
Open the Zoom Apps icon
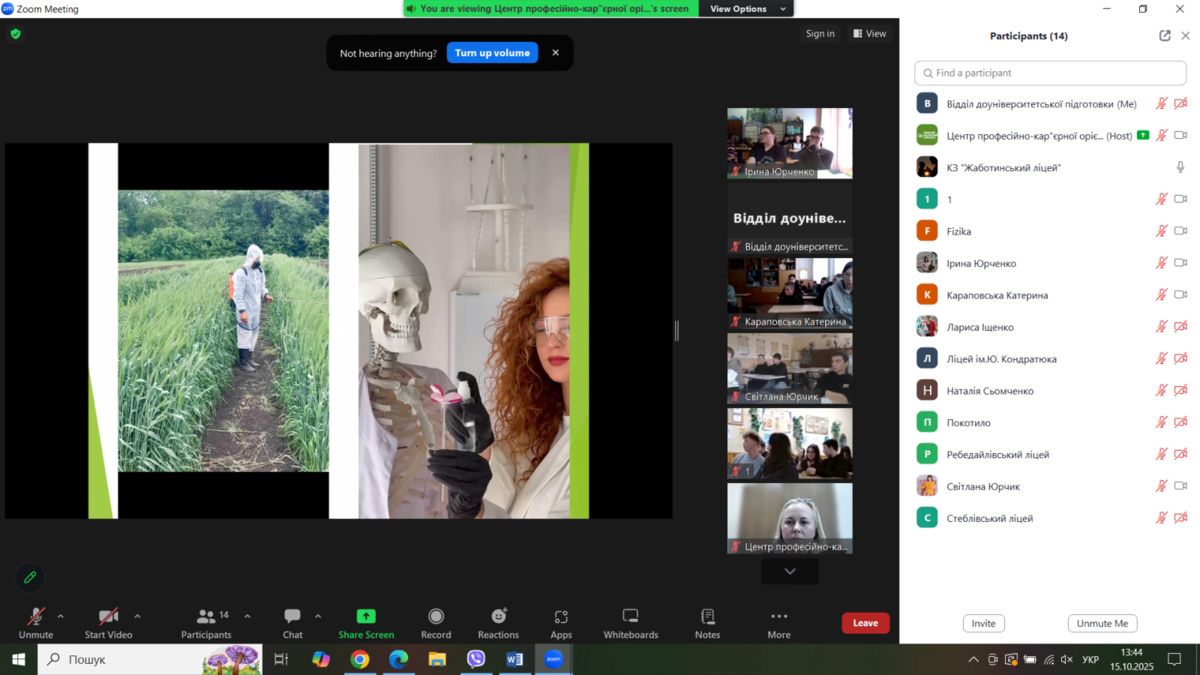(x=561, y=622)
